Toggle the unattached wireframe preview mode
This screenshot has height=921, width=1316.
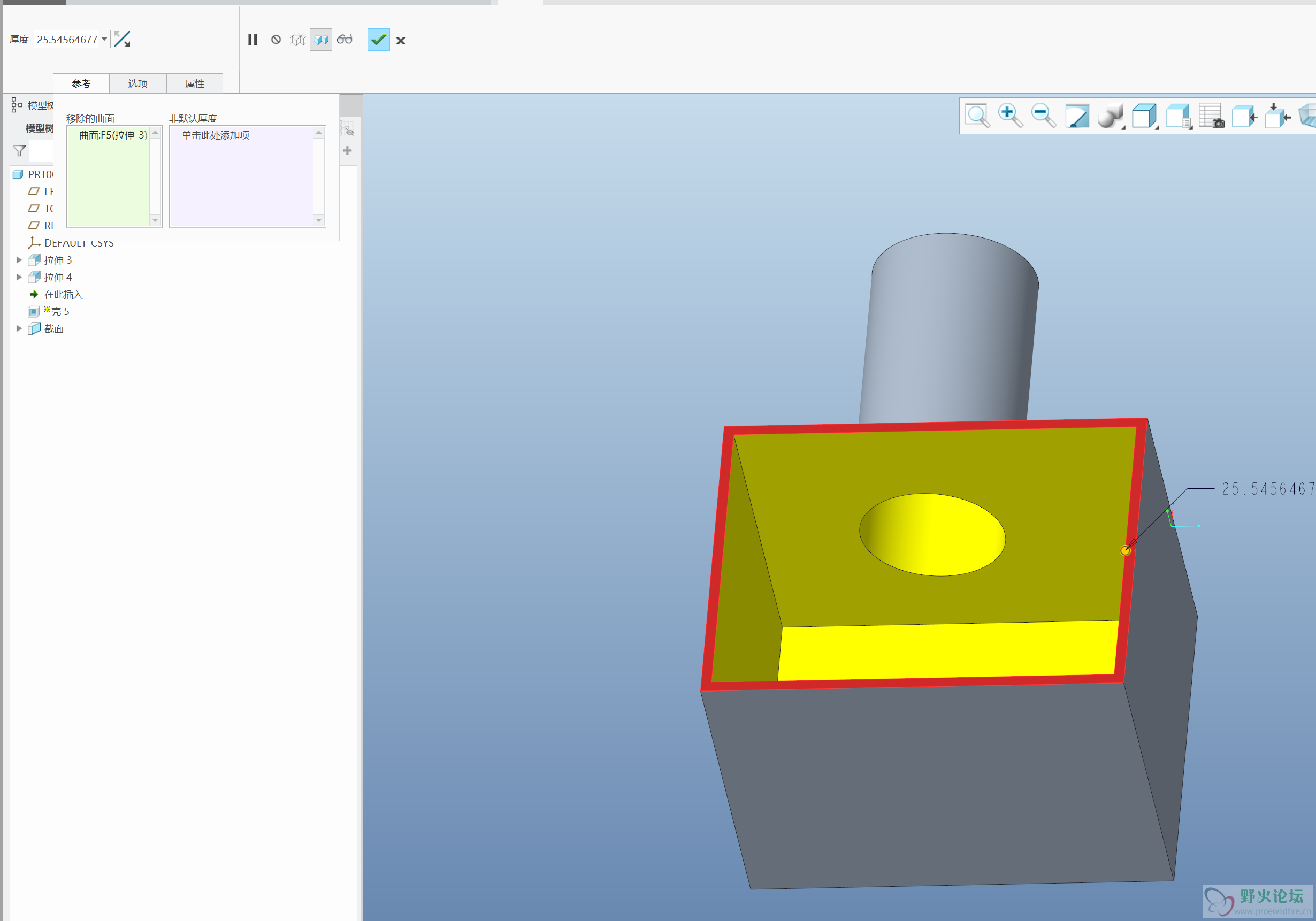[x=298, y=40]
